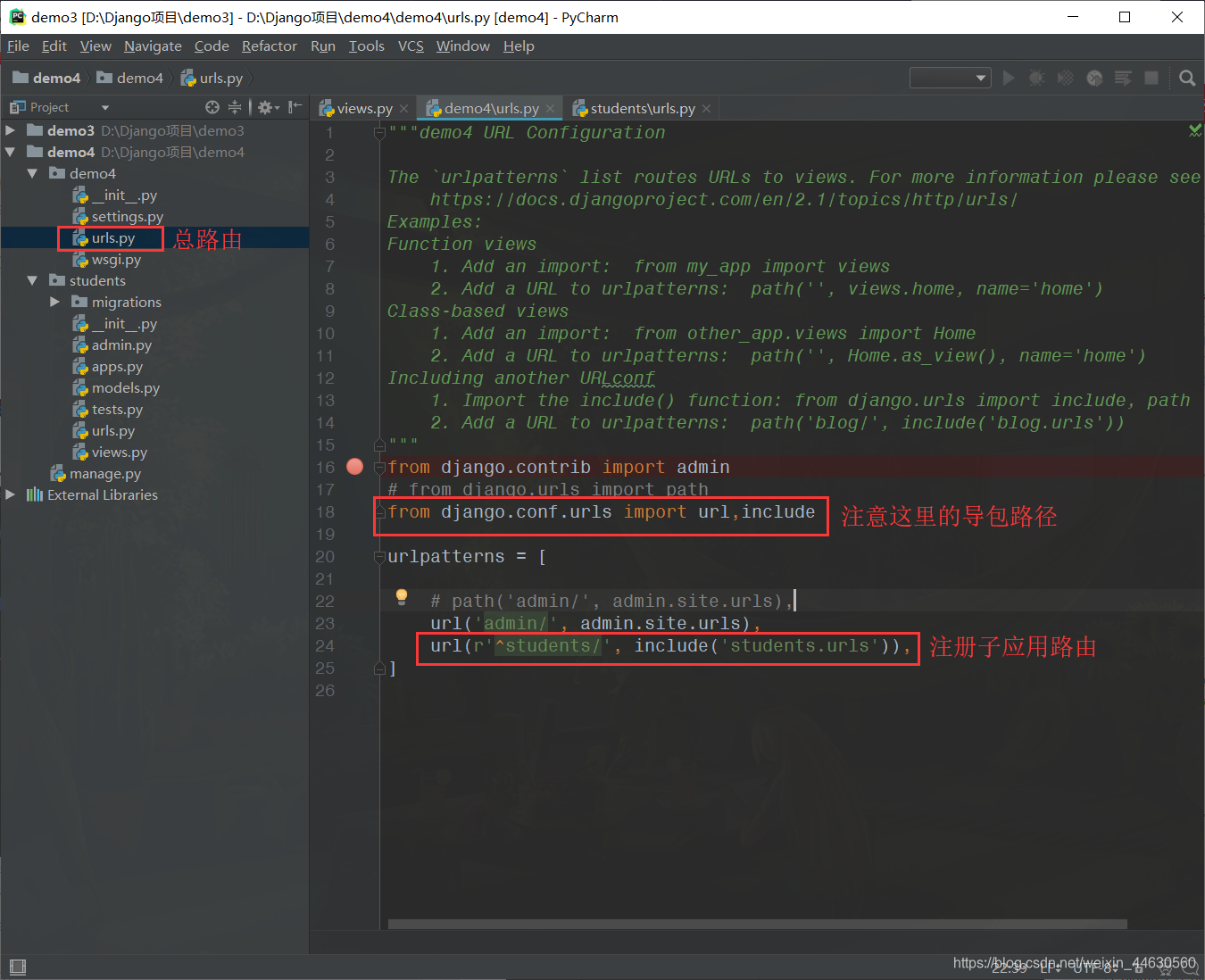This screenshot has width=1205, height=980.
Task: Click the docstring end fold marker at line 15
Action: pyautogui.click(x=379, y=444)
